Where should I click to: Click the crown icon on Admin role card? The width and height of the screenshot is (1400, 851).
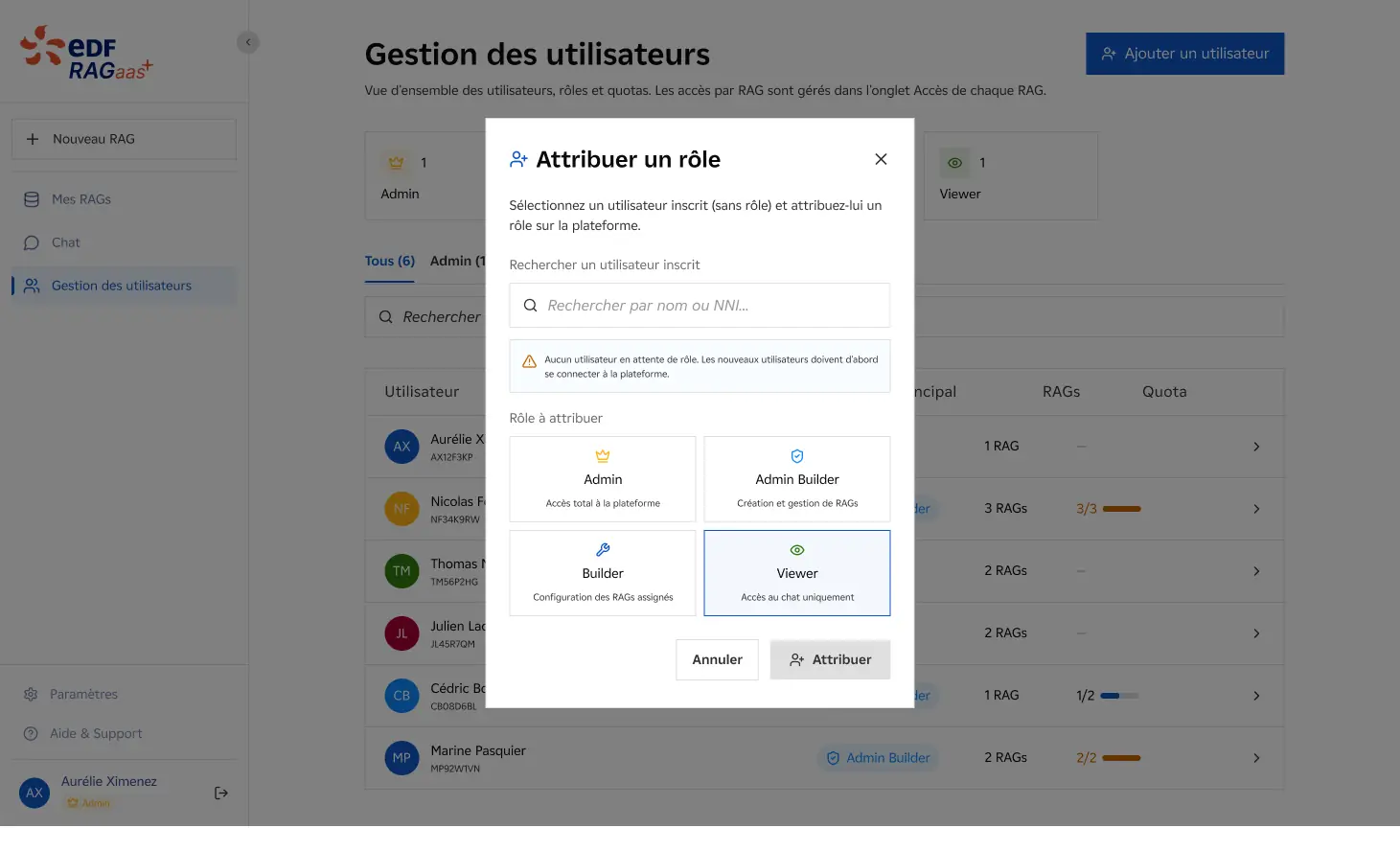tap(603, 456)
